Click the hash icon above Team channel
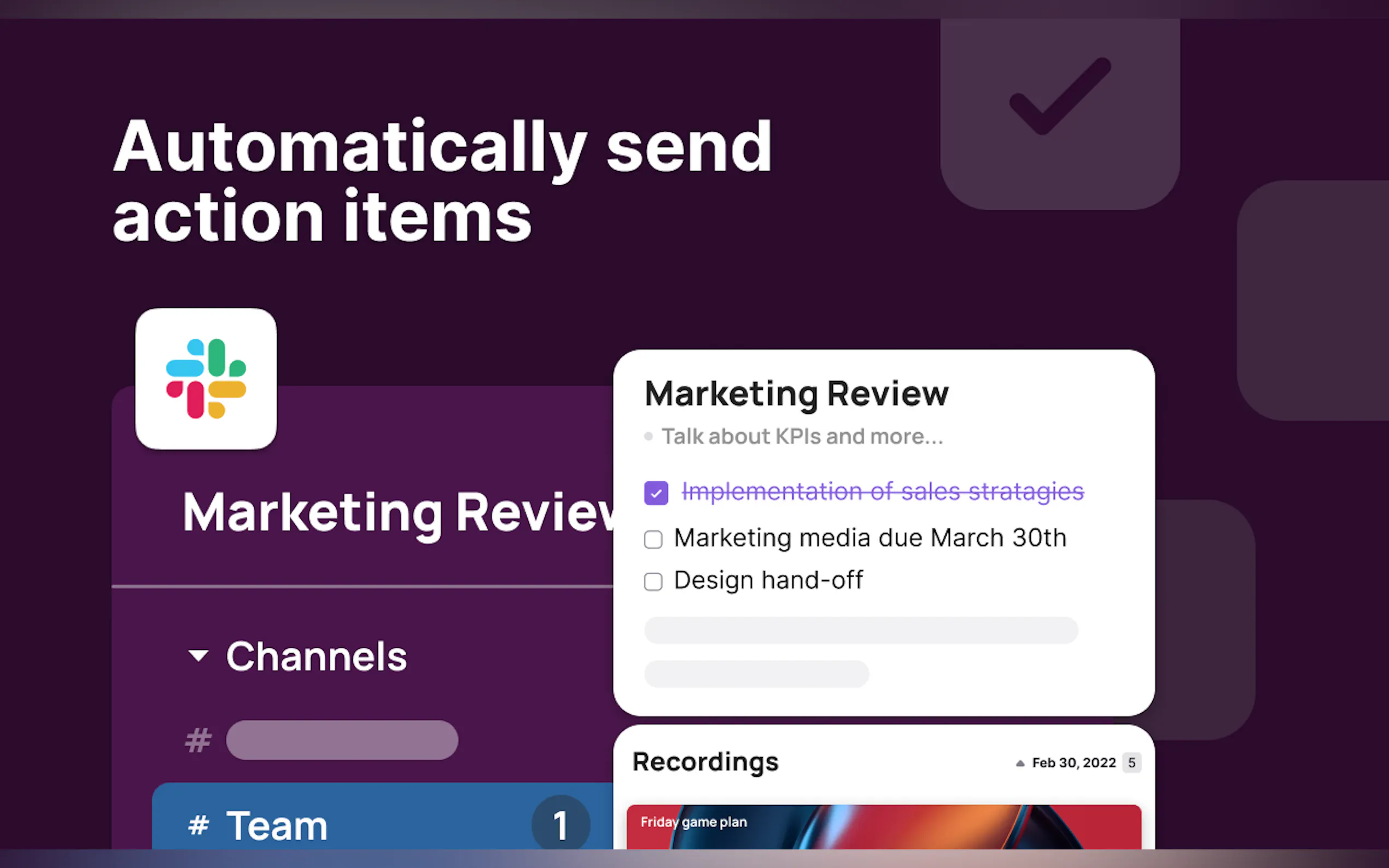The height and width of the screenshot is (868, 1389). tap(198, 740)
